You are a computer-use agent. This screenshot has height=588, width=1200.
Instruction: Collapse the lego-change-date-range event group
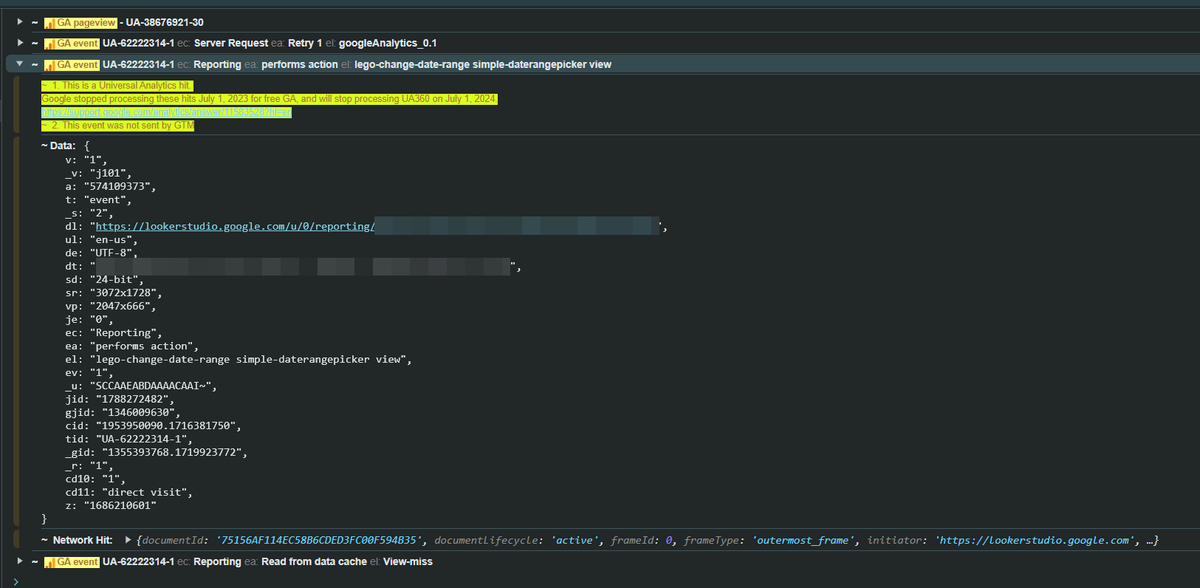[20, 64]
